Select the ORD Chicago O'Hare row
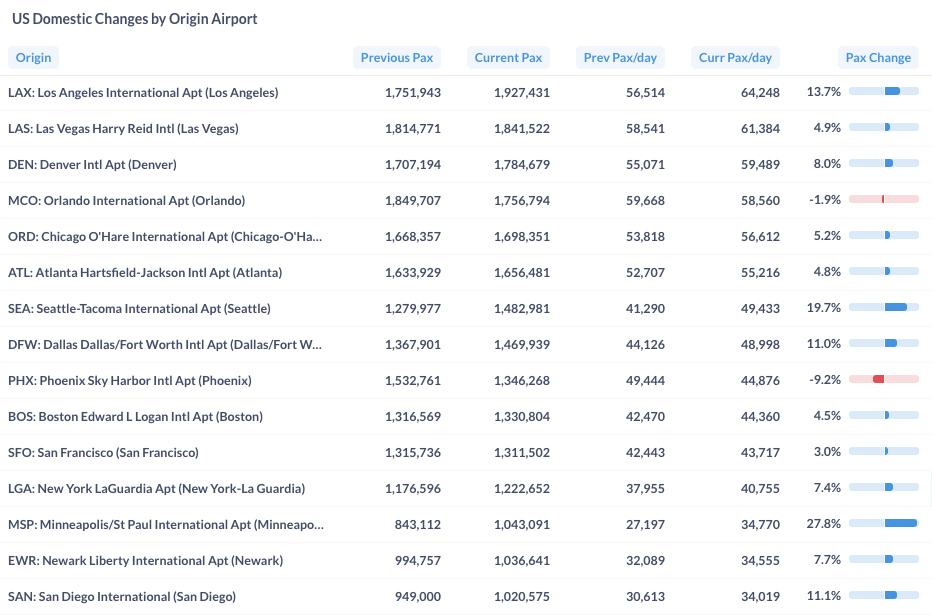The height and width of the screenshot is (615, 932). point(466,236)
